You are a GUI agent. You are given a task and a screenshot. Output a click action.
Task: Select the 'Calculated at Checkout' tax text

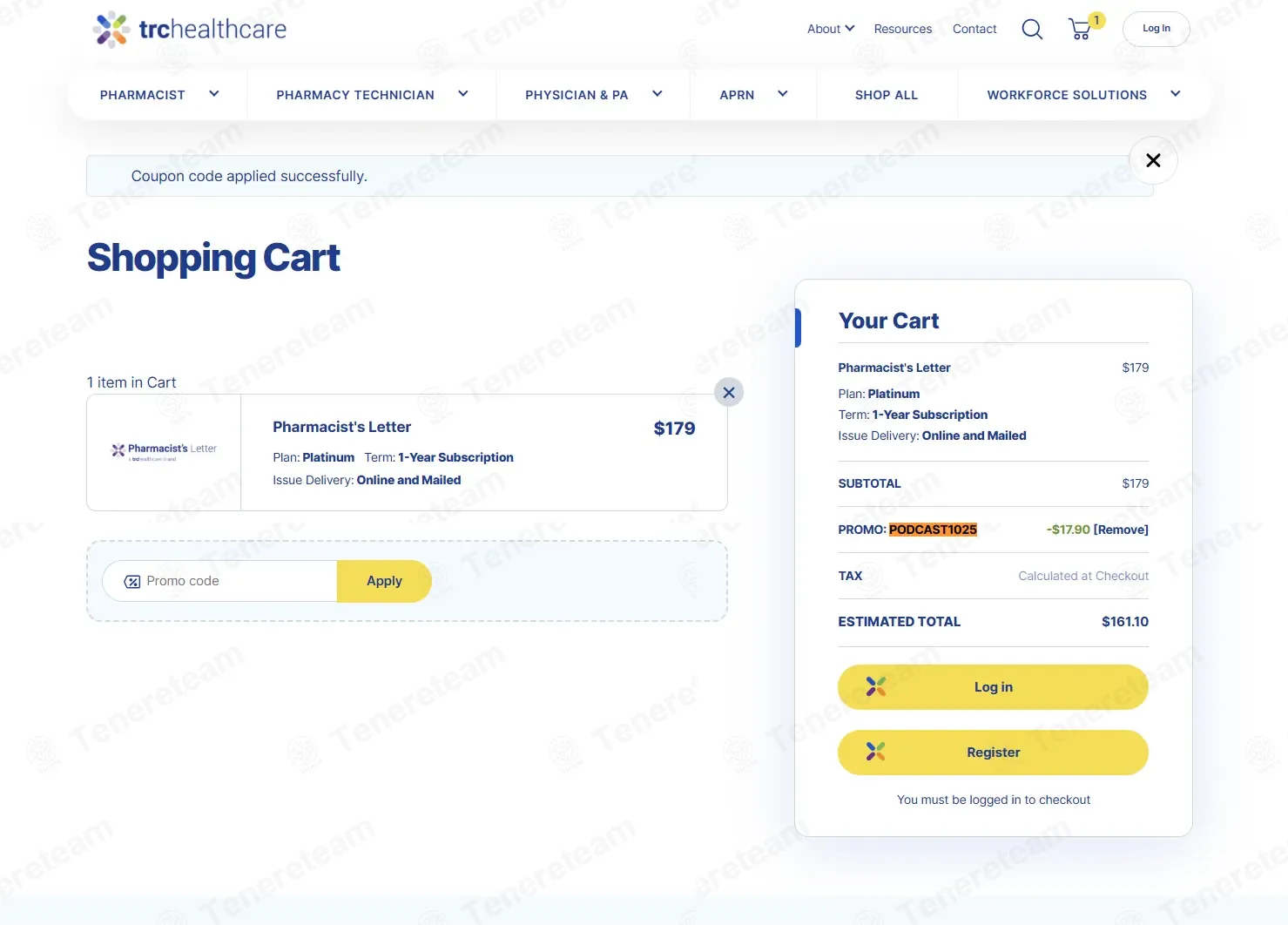[1083, 576]
